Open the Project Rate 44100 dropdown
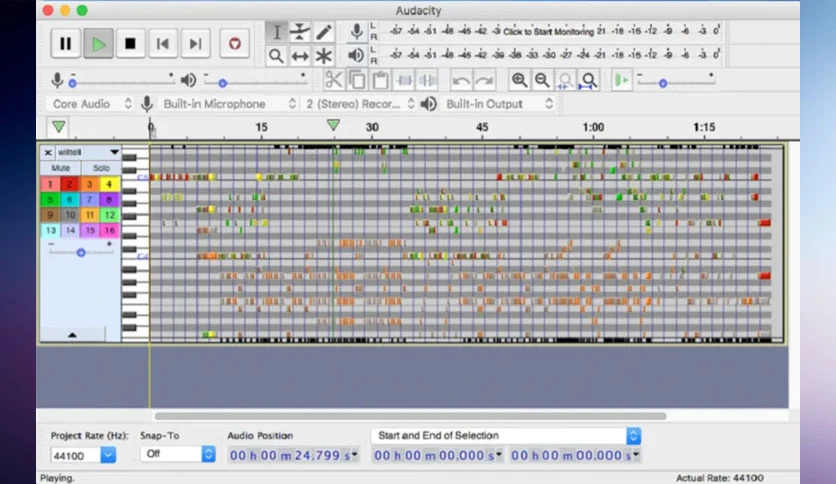 (x=108, y=455)
